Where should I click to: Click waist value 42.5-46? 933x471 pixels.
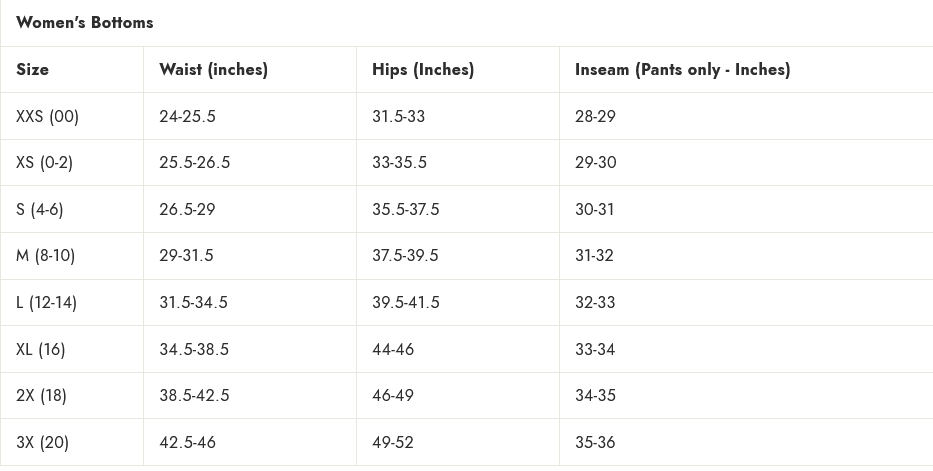tap(187, 442)
